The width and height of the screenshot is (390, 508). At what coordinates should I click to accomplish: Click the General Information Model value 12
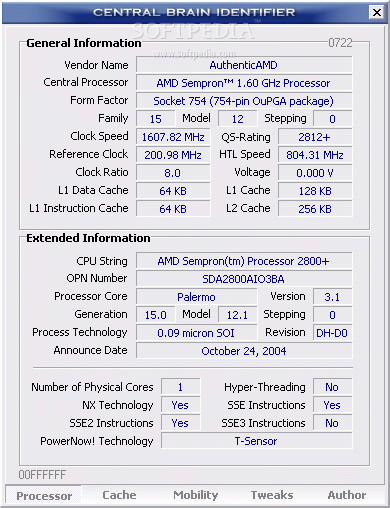tap(238, 119)
